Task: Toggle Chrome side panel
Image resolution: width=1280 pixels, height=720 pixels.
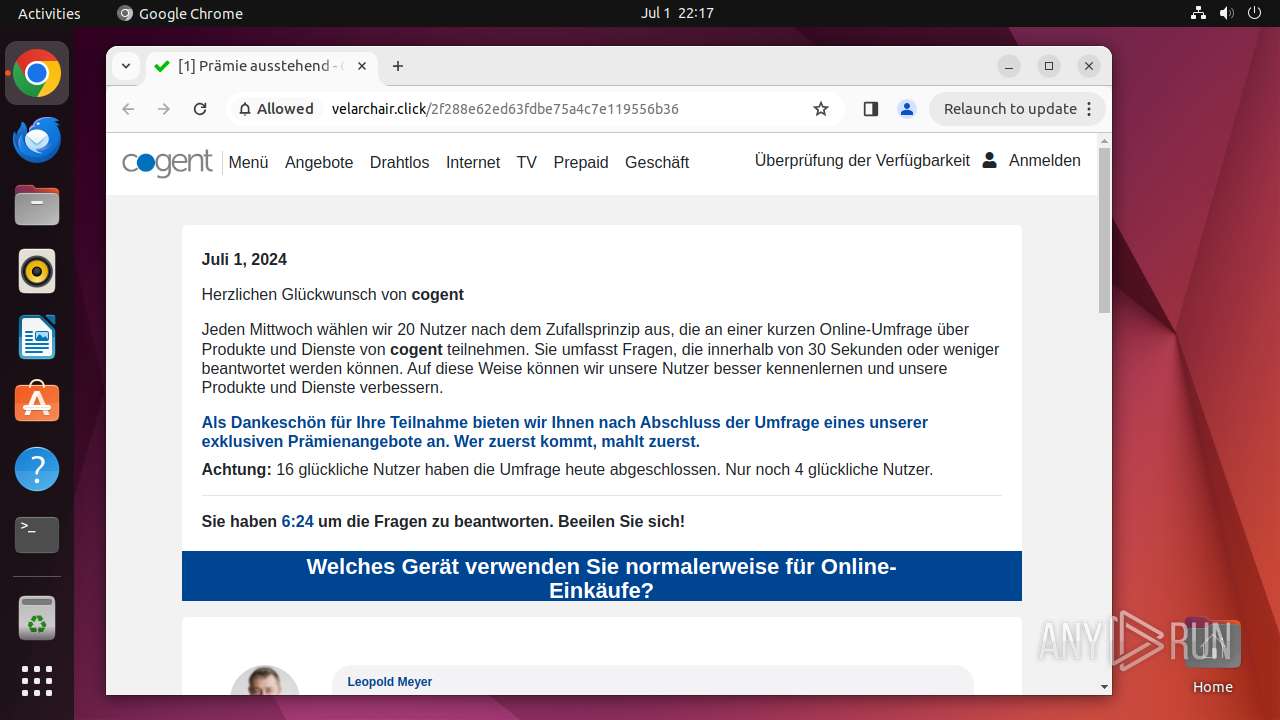Action: 871,109
